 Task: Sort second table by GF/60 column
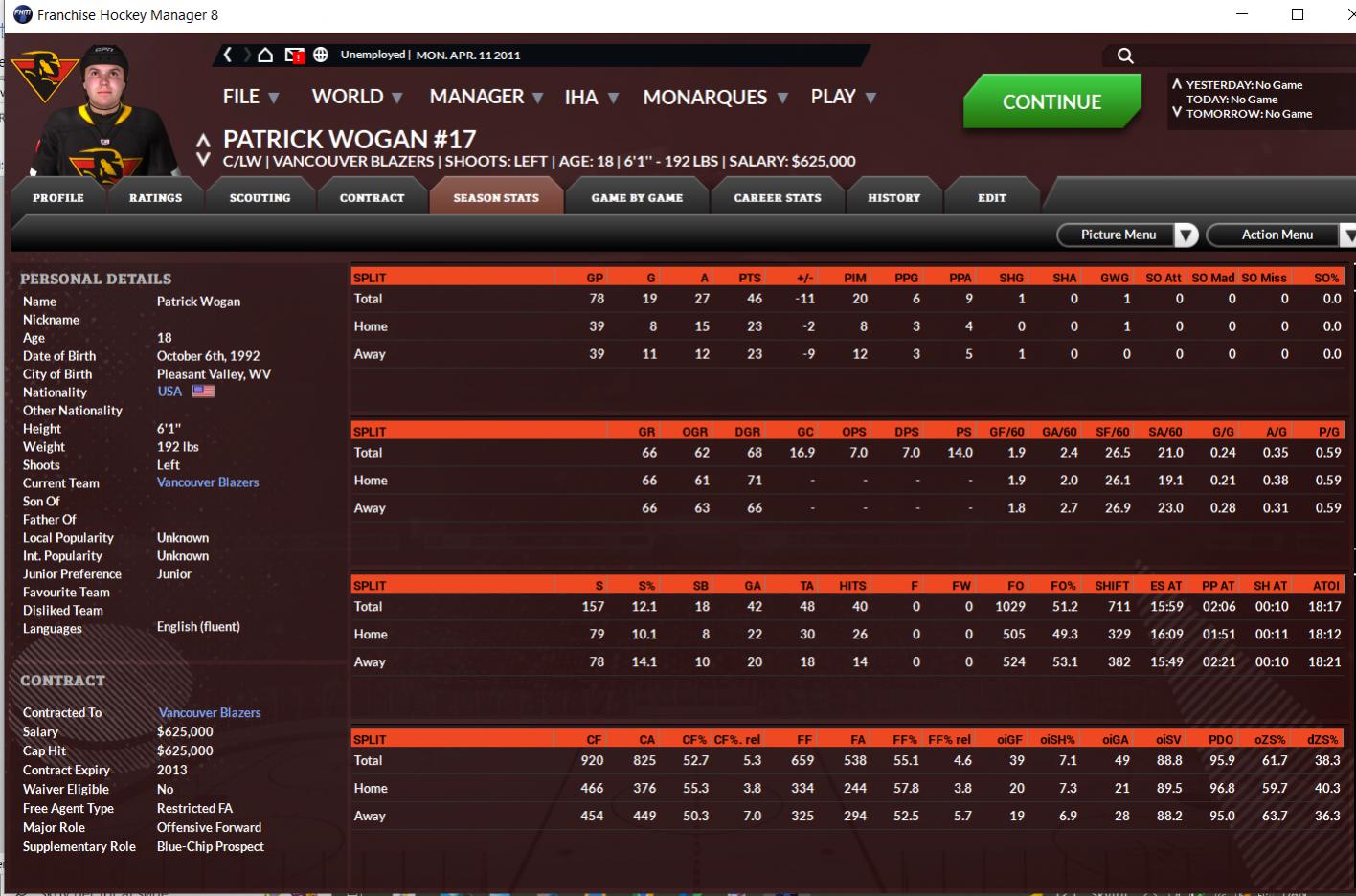1006,432
